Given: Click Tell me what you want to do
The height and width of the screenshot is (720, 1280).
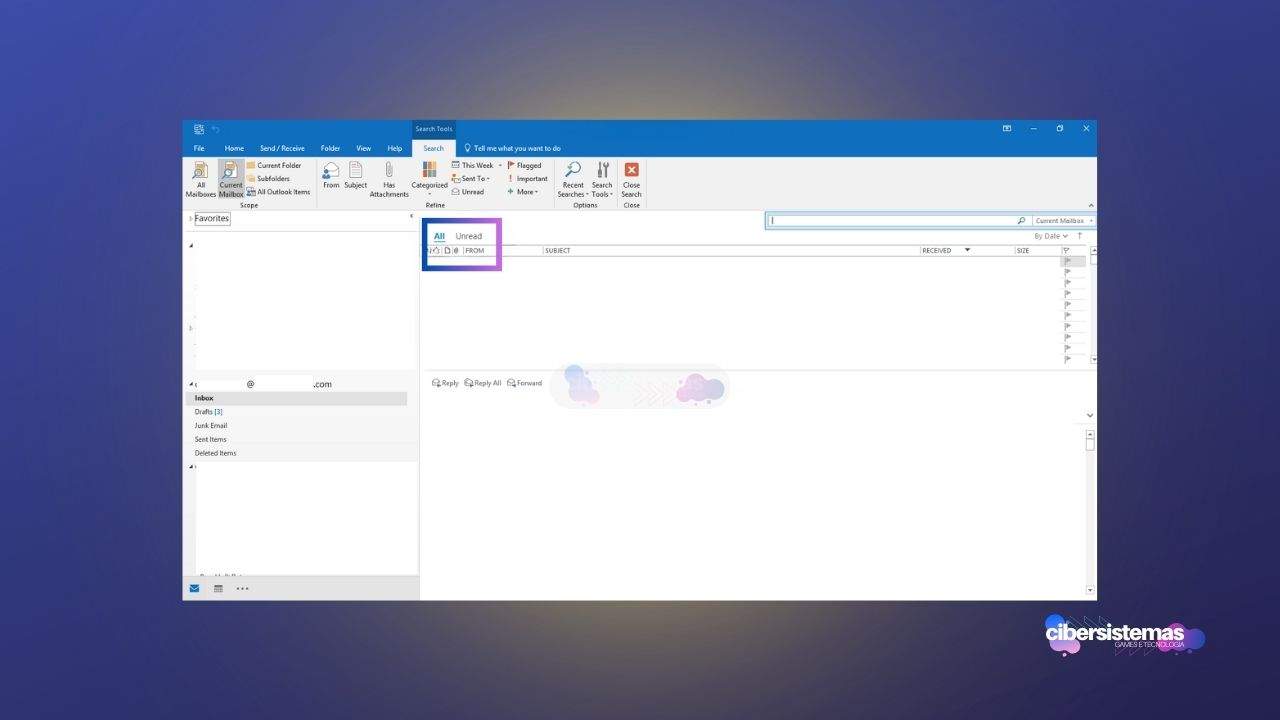Looking at the screenshot, I should [x=512, y=148].
